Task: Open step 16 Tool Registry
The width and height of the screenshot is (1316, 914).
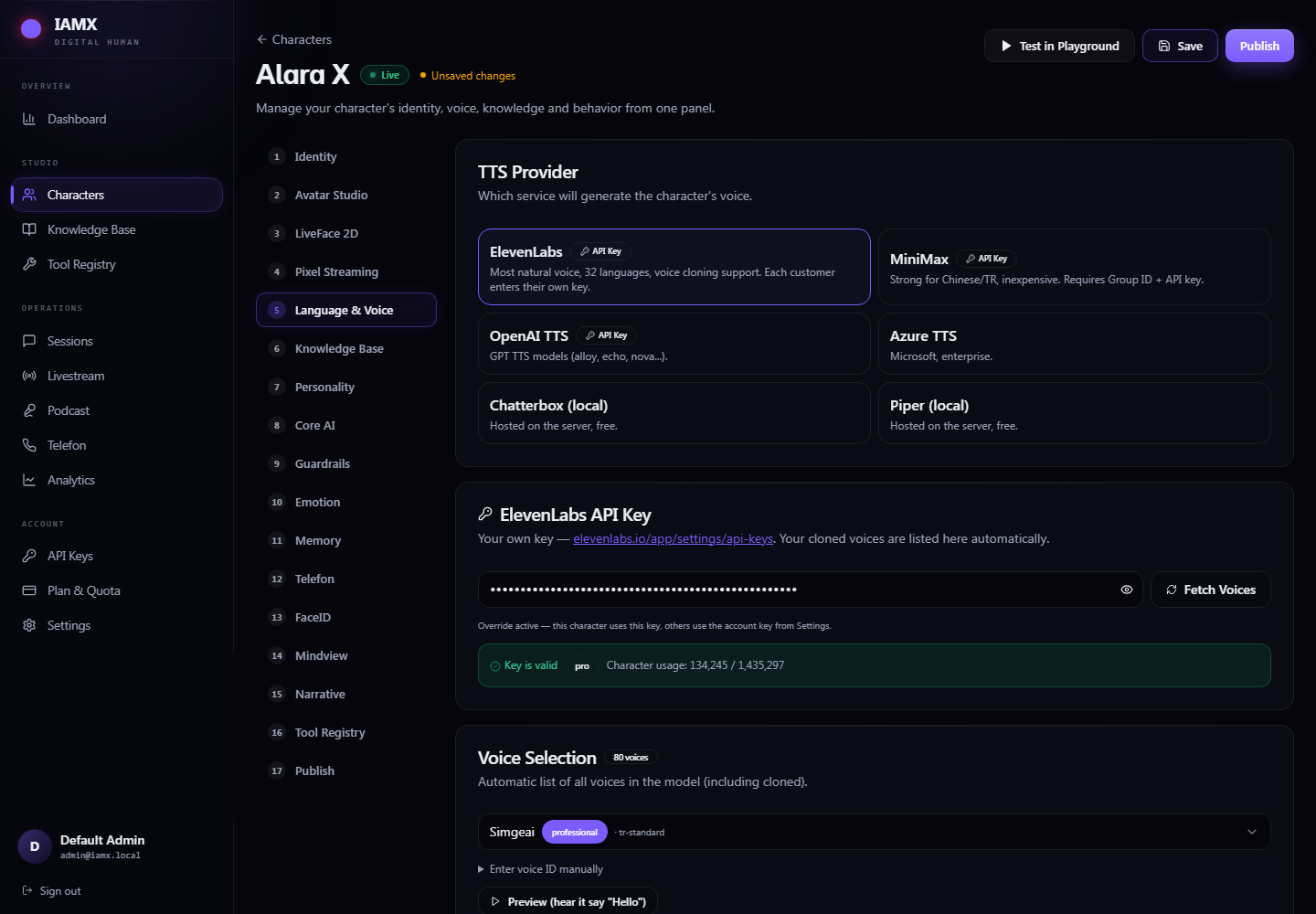Action: coord(346,732)
